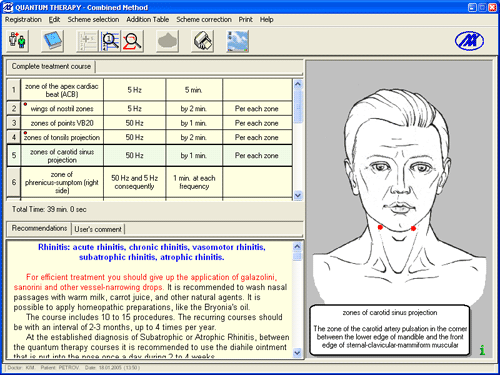This screenshot has width=500, height=375.
Task: Click the zone description box under the figure
Action: click(390, 330)
